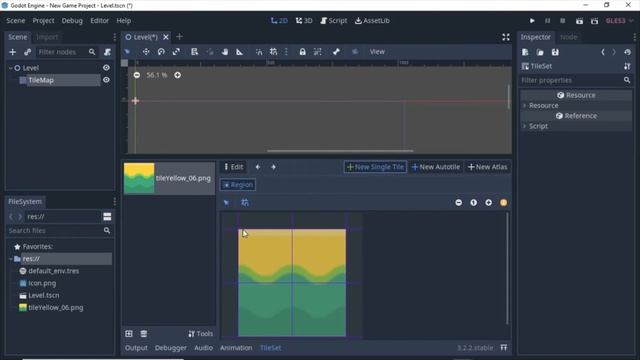Open AssetLib workspace

click(372, 21)
